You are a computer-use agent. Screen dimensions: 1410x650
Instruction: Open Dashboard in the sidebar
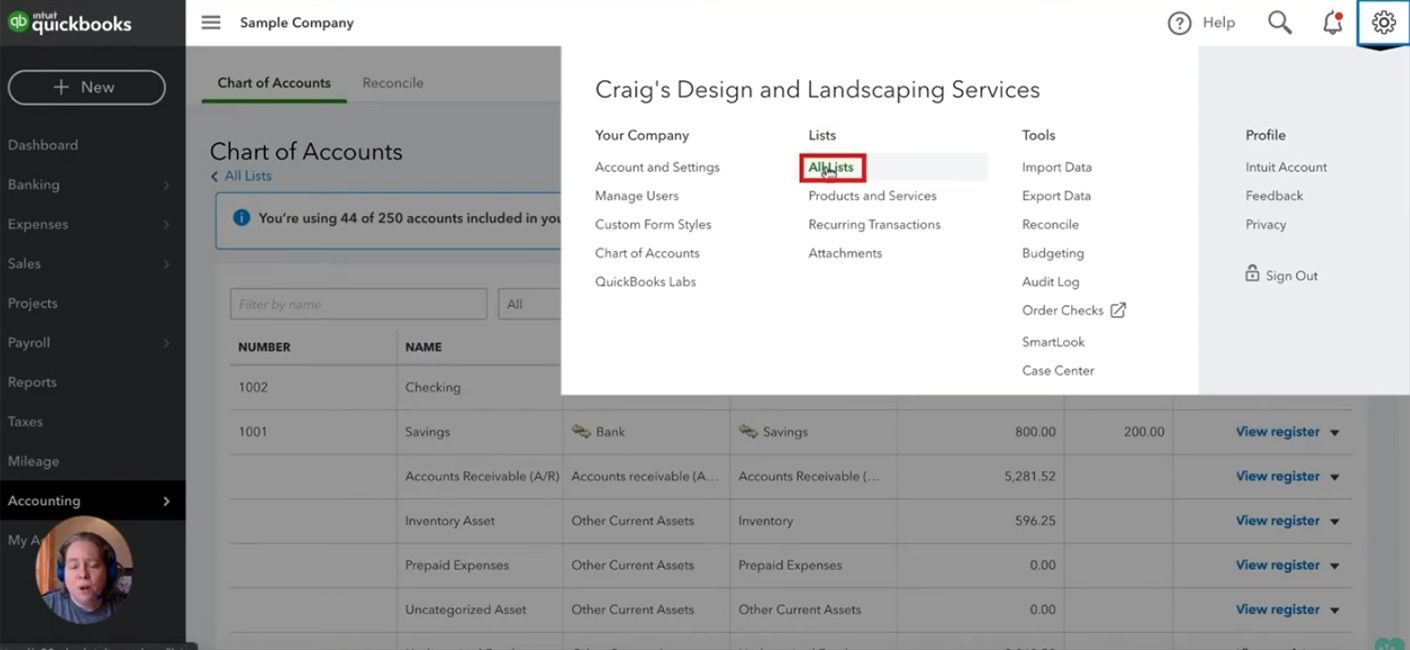(x=43, y=145)
